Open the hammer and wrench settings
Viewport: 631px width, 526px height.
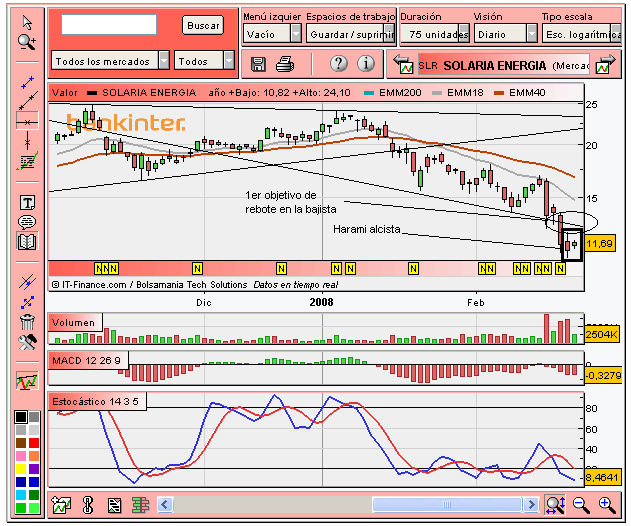[x=27, y=342]
